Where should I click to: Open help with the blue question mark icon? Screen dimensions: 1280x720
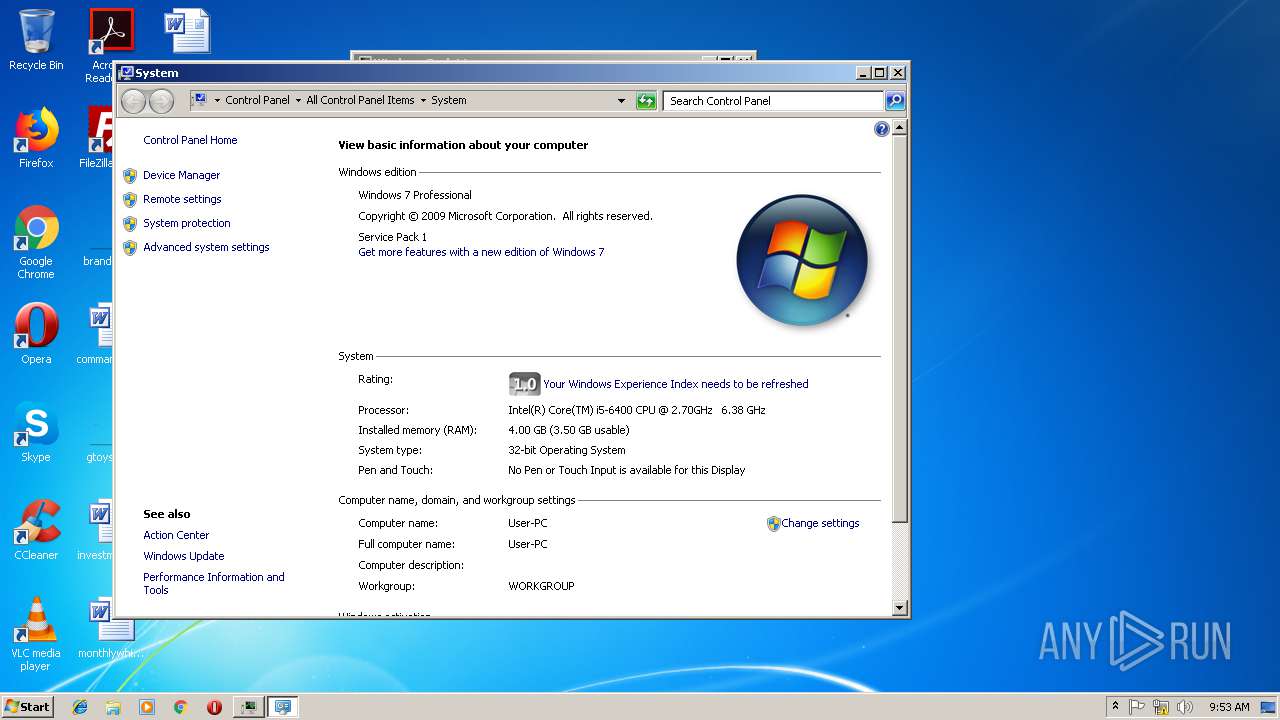881,129
